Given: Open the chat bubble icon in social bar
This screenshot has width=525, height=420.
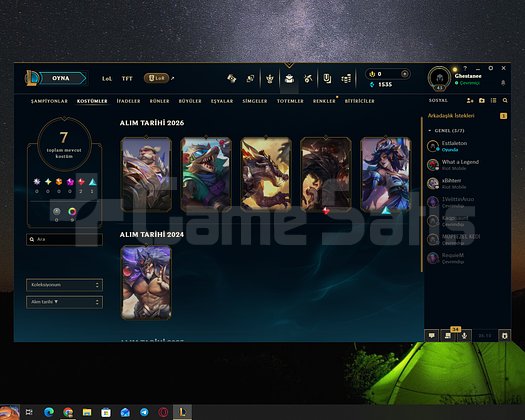Looking at the screenshot, I should click(432, 335).
